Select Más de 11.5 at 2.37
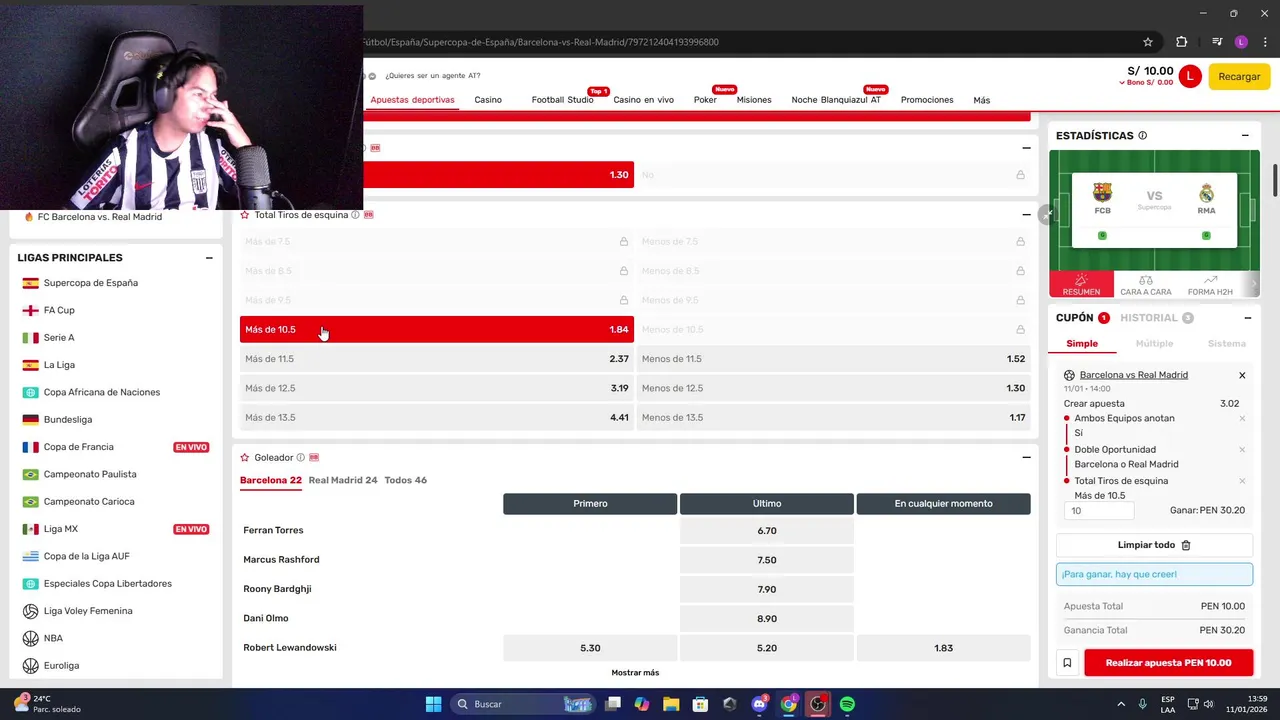This screenshot has width=1280, height=720. coord(437,359)
